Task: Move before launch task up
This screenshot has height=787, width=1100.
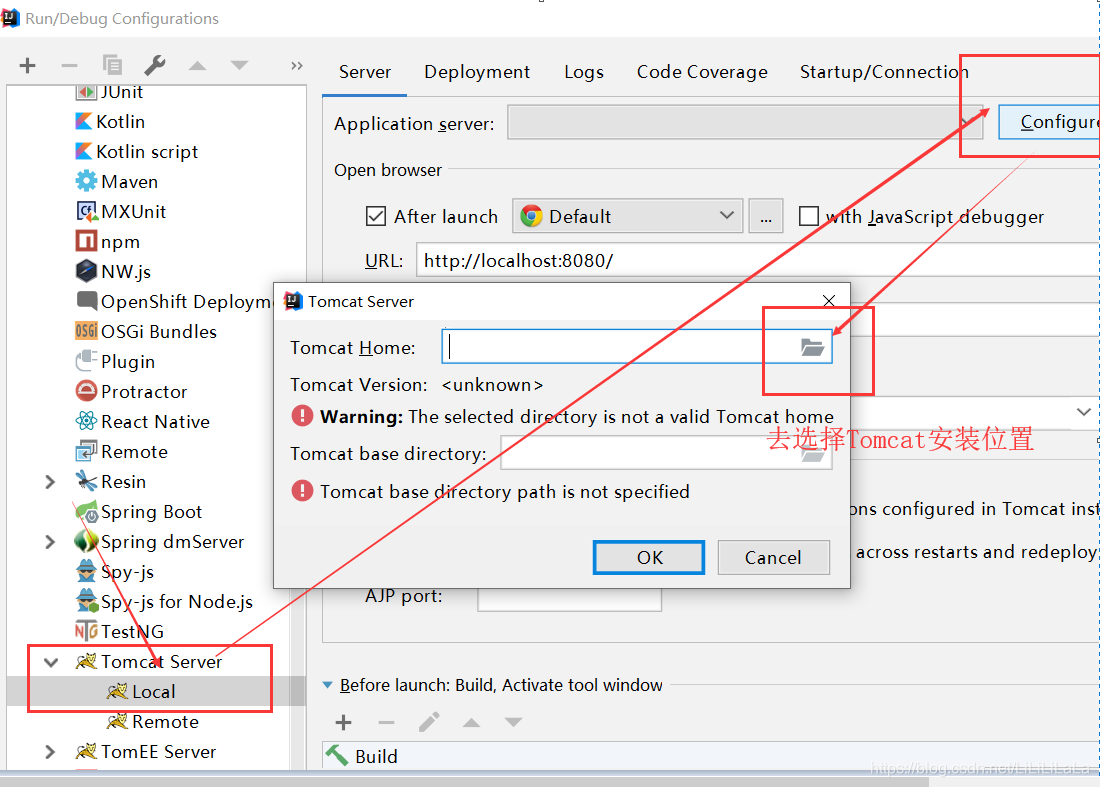Action: click(x=471, y=722)
